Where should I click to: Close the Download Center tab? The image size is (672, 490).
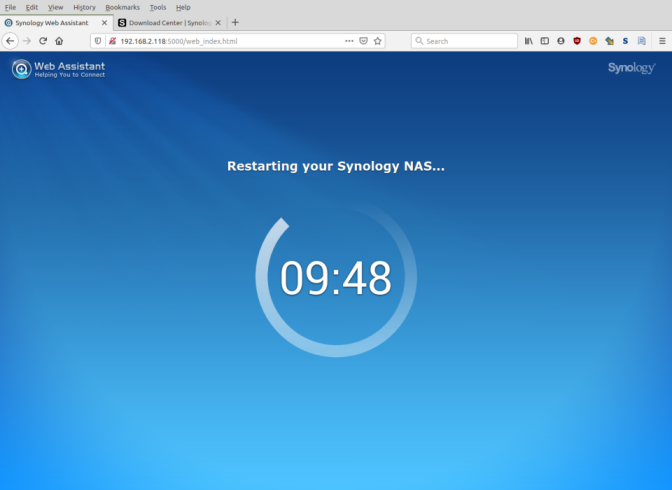(218, 23)
